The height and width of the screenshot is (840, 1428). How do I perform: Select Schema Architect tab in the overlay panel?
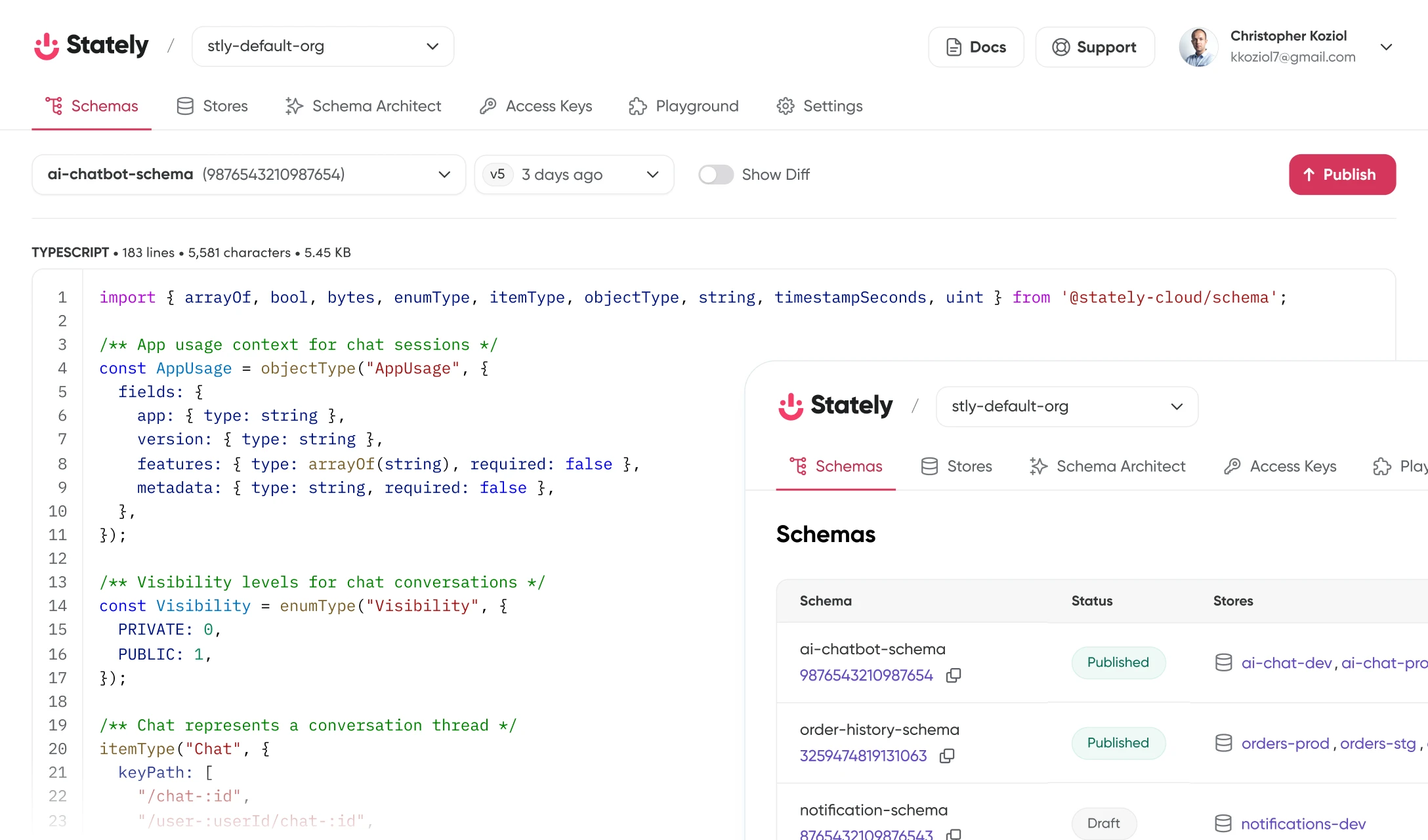click(x=1107, y=466)
